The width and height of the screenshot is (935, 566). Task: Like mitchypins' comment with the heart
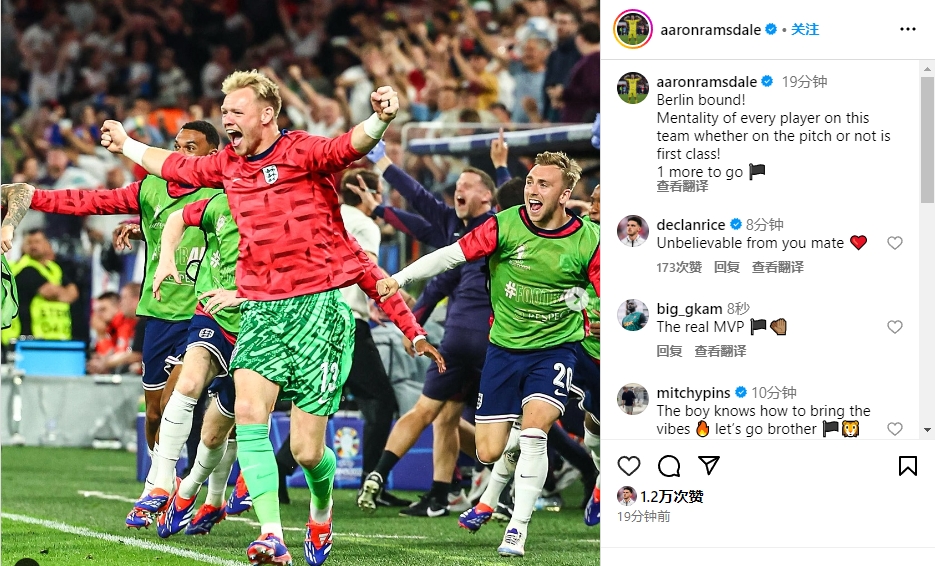click(x=894, y=429)
